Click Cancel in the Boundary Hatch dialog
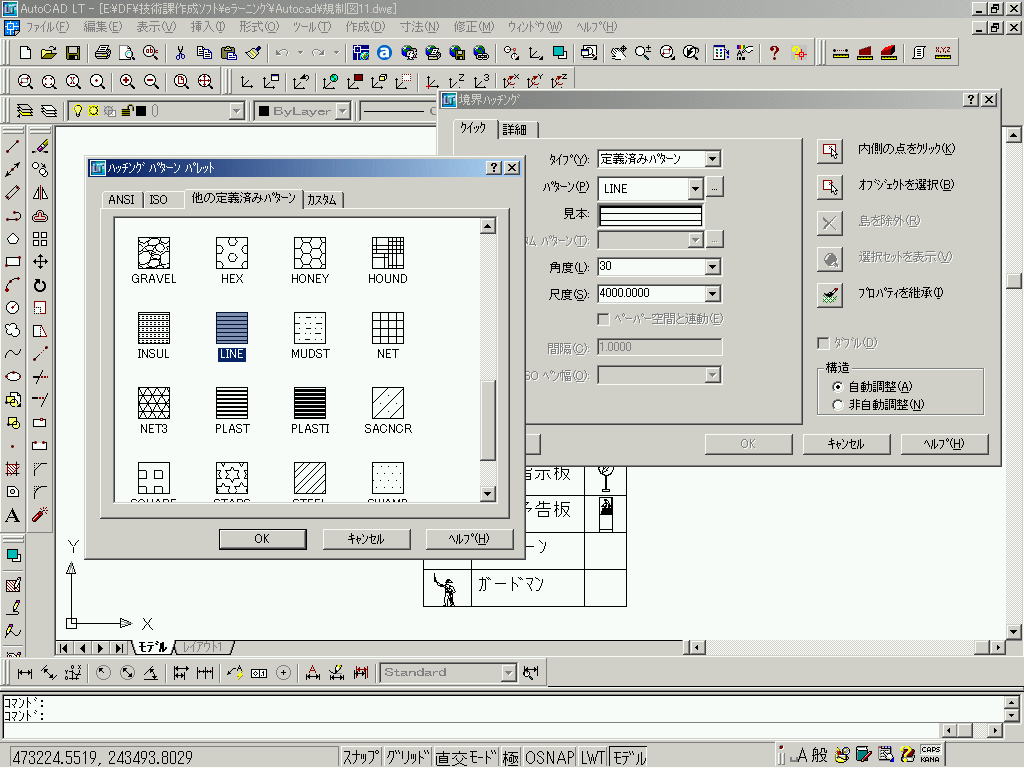The image size is (1024, 768). click(846, 444)
